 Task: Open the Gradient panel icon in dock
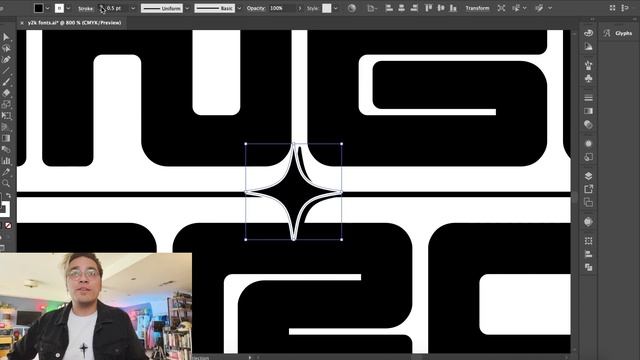pyautogui.click(x=588, y=111)
